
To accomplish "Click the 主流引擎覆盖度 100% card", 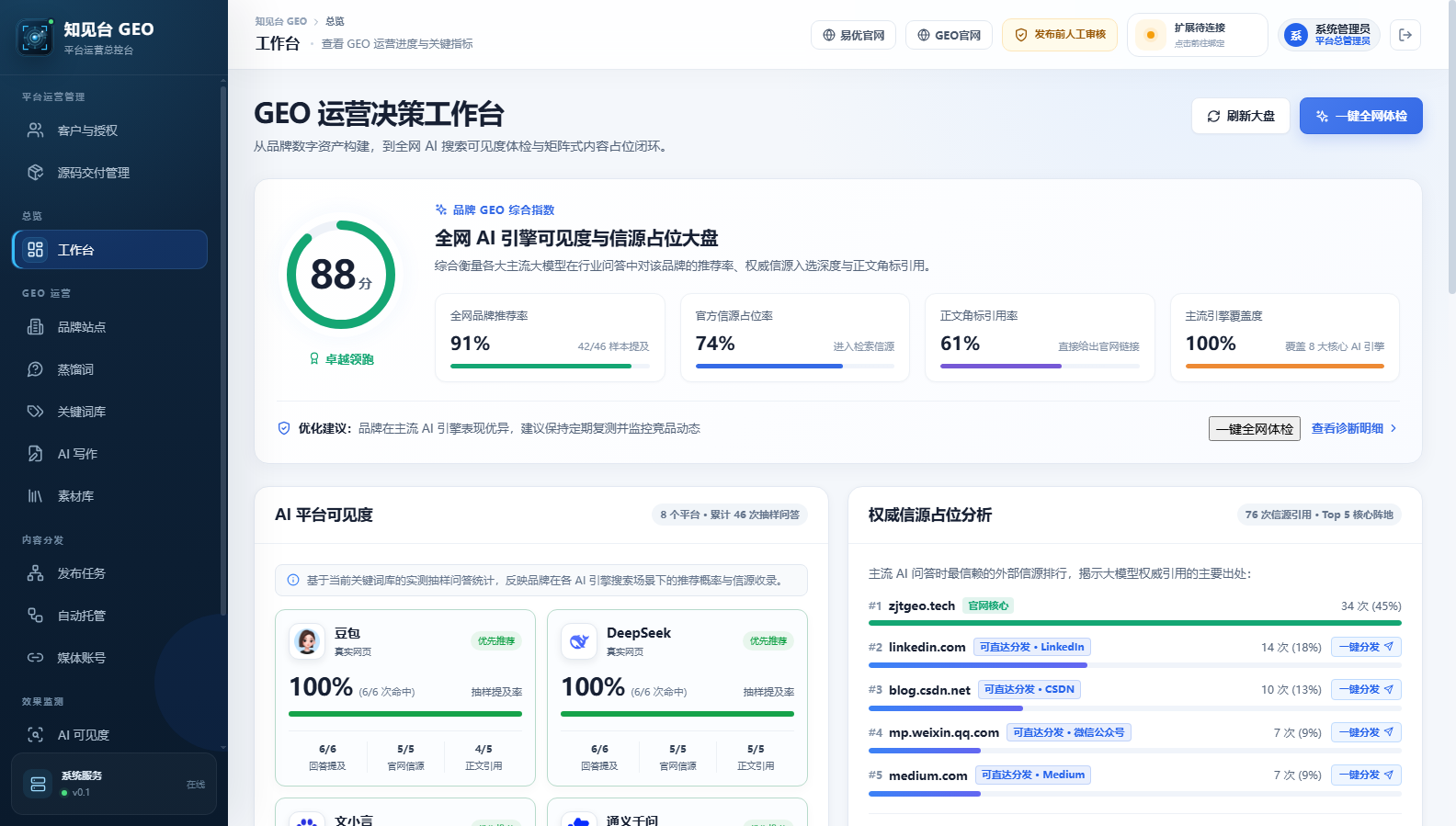I will tap(1284, 337).
